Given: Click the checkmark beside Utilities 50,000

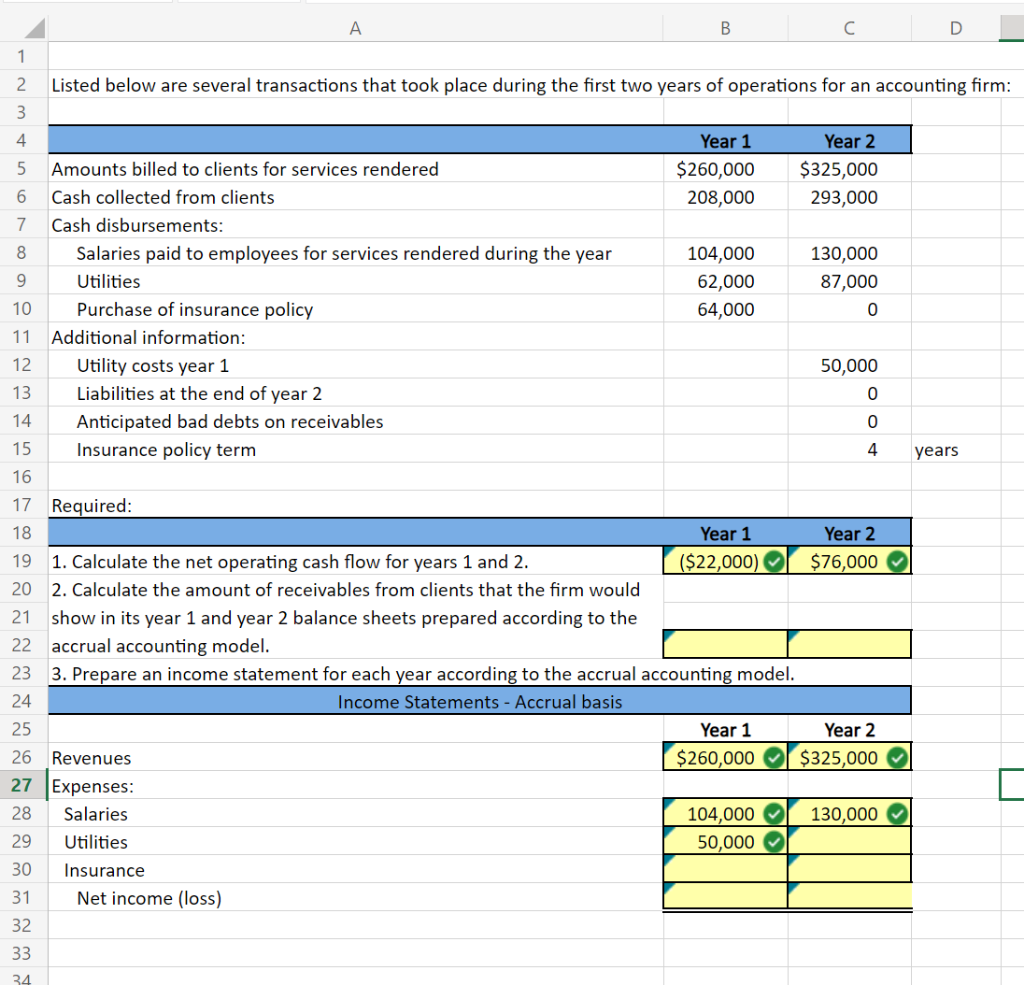Looking at the screenshot, I should [x=774, y=842].
